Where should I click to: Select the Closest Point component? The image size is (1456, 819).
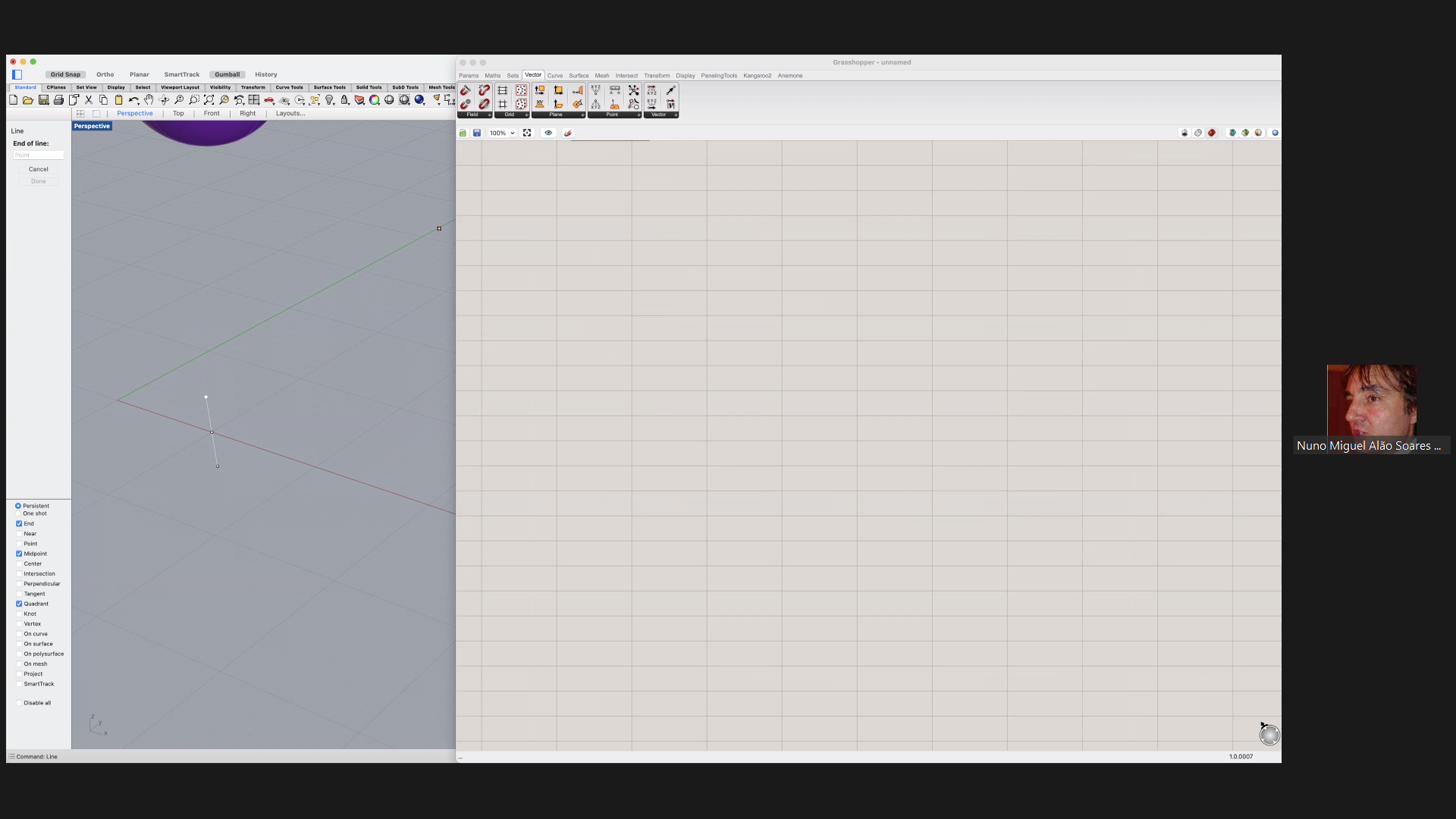pyautogui.click(x=633, y=90)
